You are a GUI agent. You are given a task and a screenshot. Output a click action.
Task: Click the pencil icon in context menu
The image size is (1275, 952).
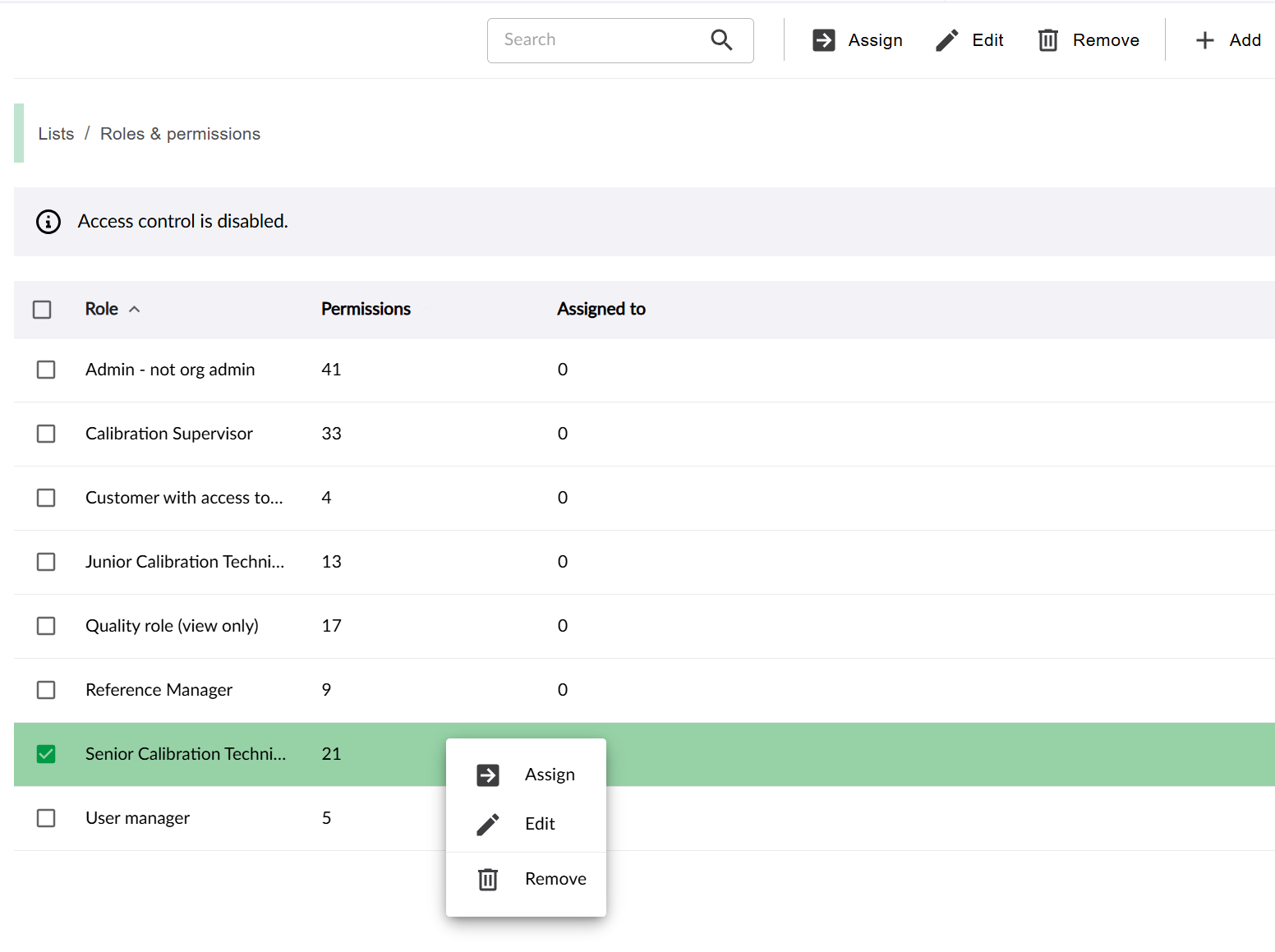click(488, 824)
